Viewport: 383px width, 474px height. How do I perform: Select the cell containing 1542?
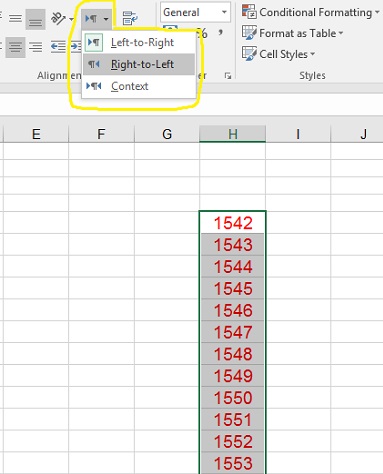(233, 223)
